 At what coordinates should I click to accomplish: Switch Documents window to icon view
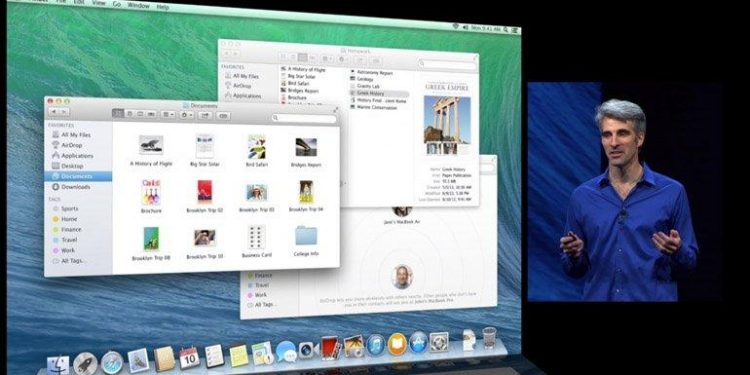coord(118,113)
